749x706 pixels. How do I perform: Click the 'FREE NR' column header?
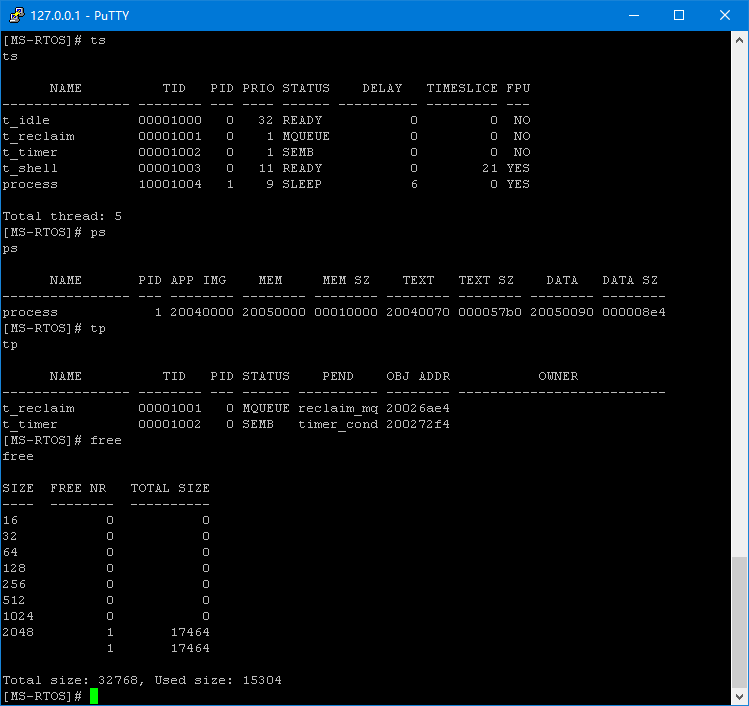point(78,488)
